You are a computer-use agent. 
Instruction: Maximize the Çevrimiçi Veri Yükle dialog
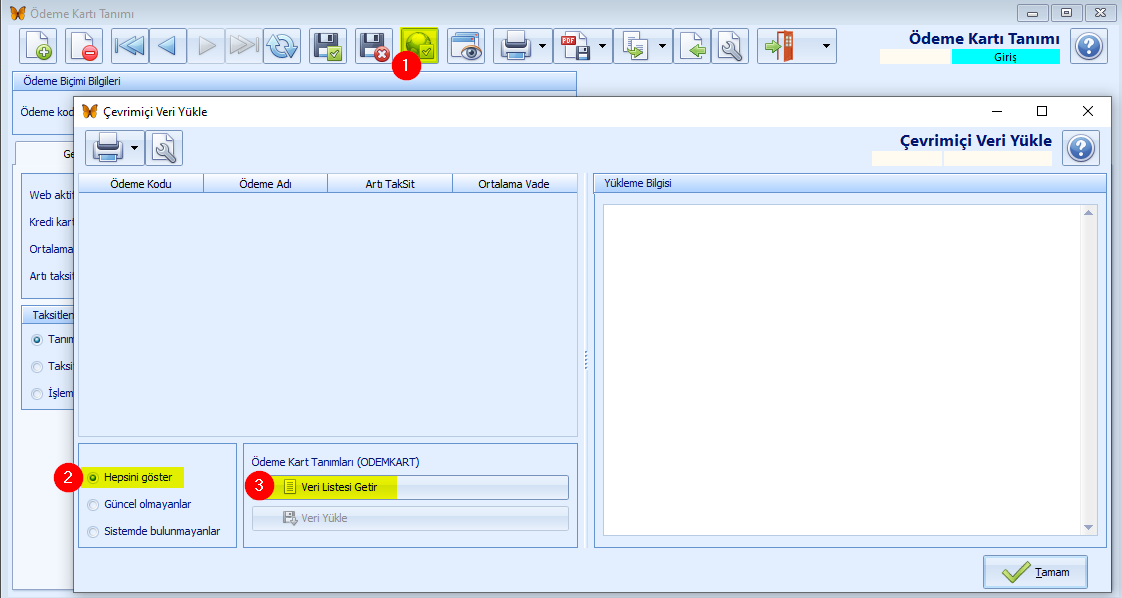click(x=1042, y=111)
